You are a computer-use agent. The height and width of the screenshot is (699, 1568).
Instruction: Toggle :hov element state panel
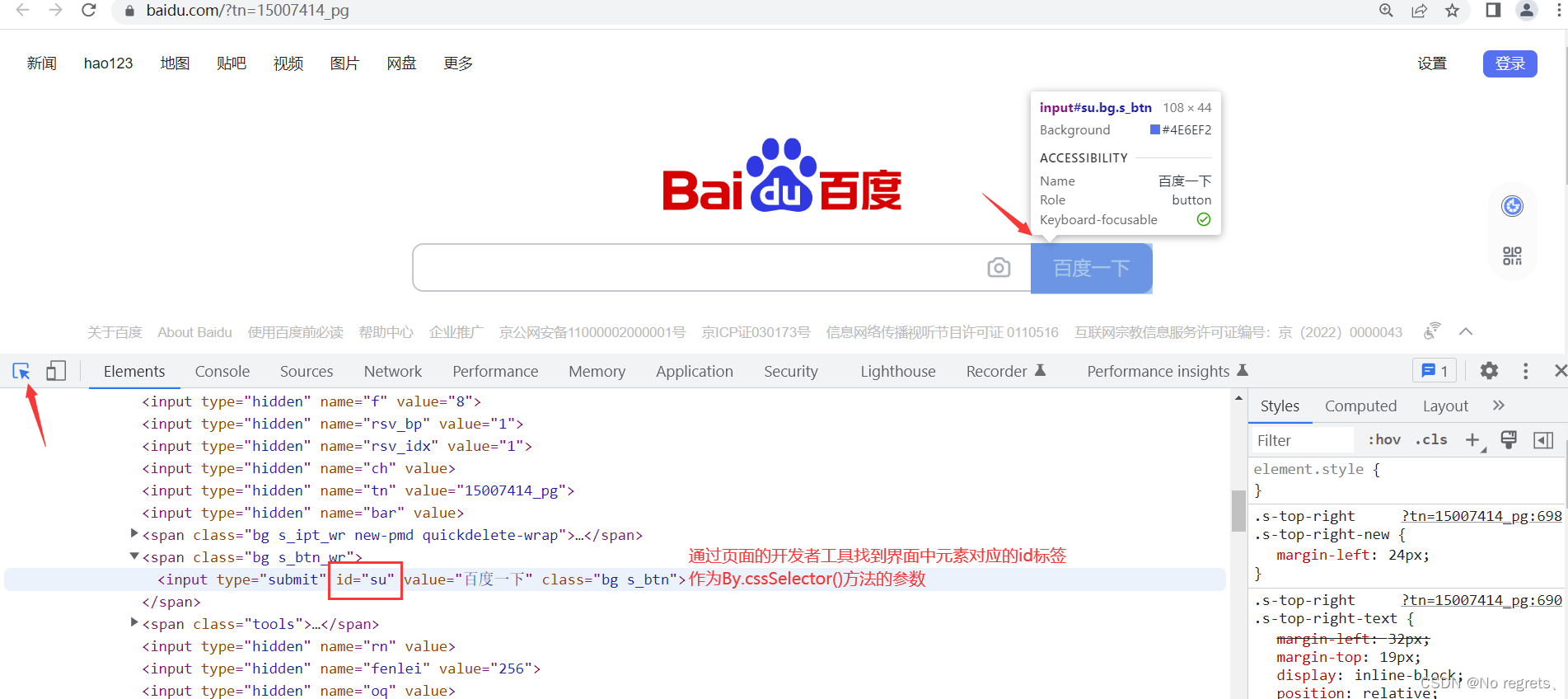[x=1384, y=440]
